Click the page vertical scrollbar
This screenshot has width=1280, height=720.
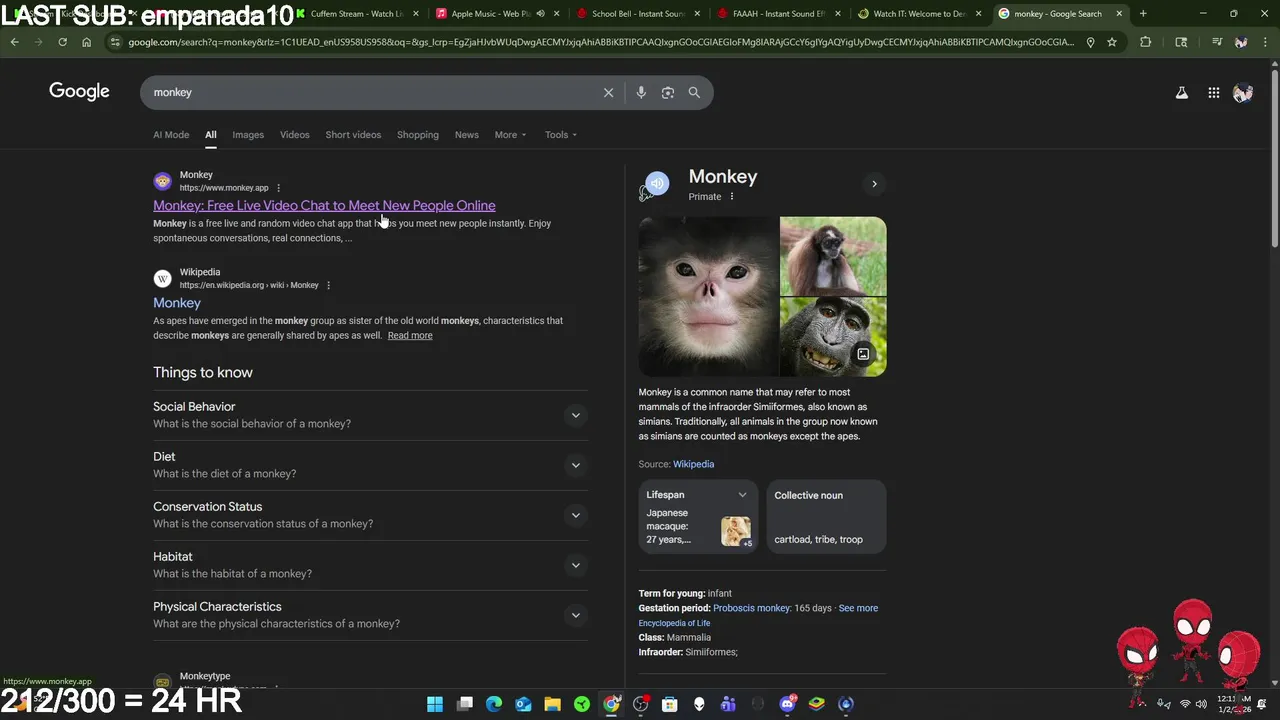[x=1274, y=160]
